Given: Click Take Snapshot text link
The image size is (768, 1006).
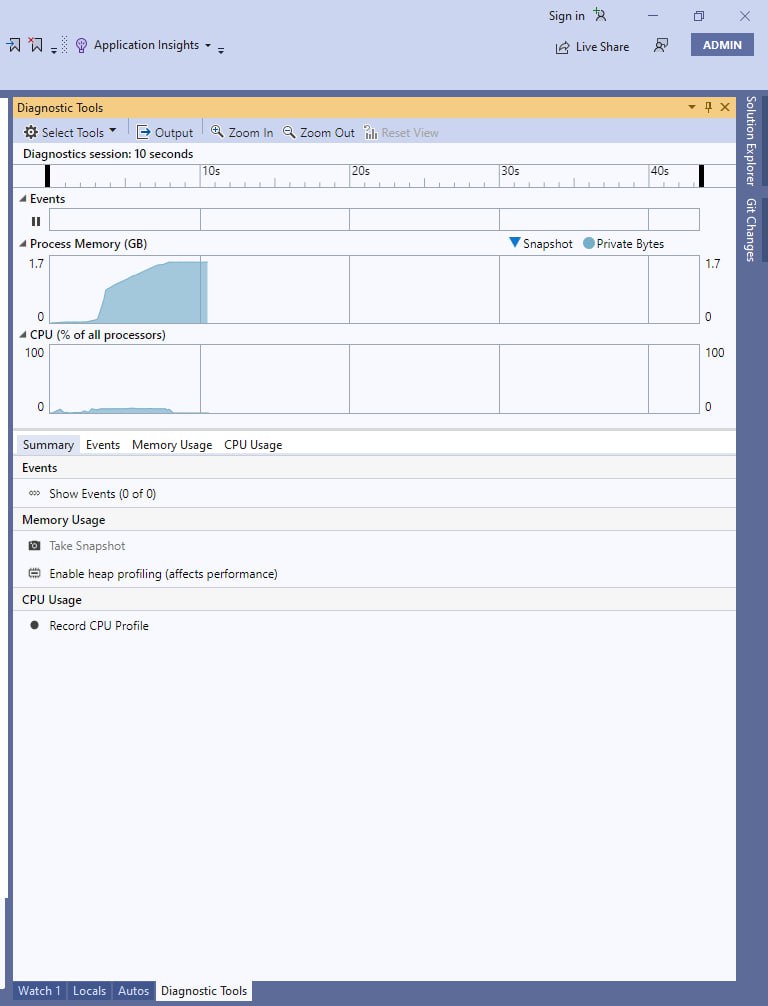Looking at the screenshot, I should point(87,545).
